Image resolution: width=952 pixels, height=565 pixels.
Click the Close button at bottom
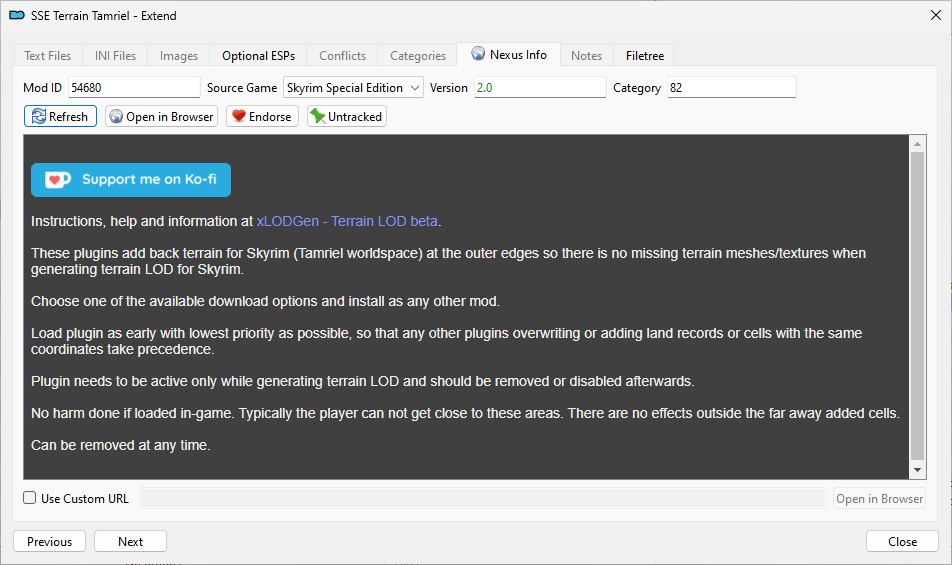pyautogui.click(x=902, y=541)
